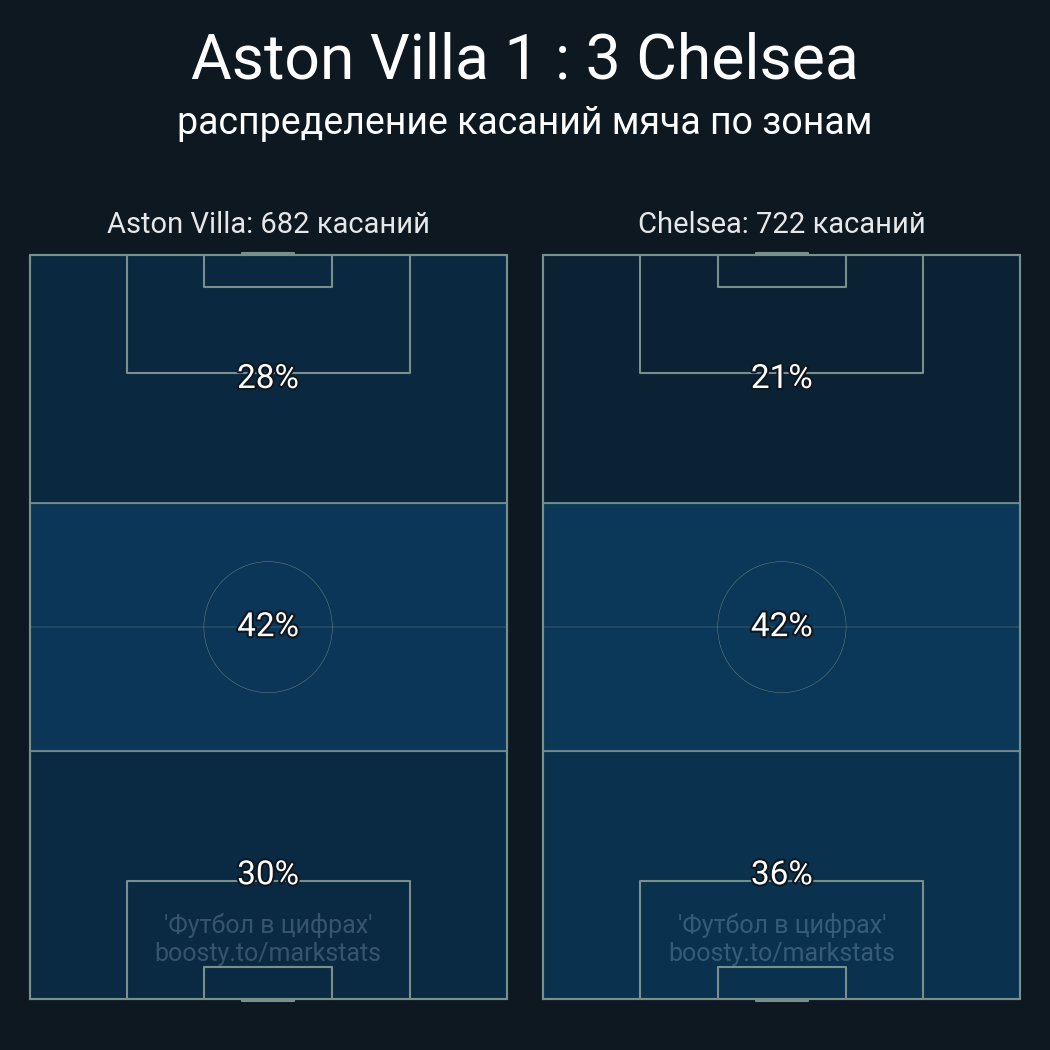Open boosty.to/markstats link on Chelsea pitch
The height and width of the screenshot is (1050, 1050).
(781, 952)
